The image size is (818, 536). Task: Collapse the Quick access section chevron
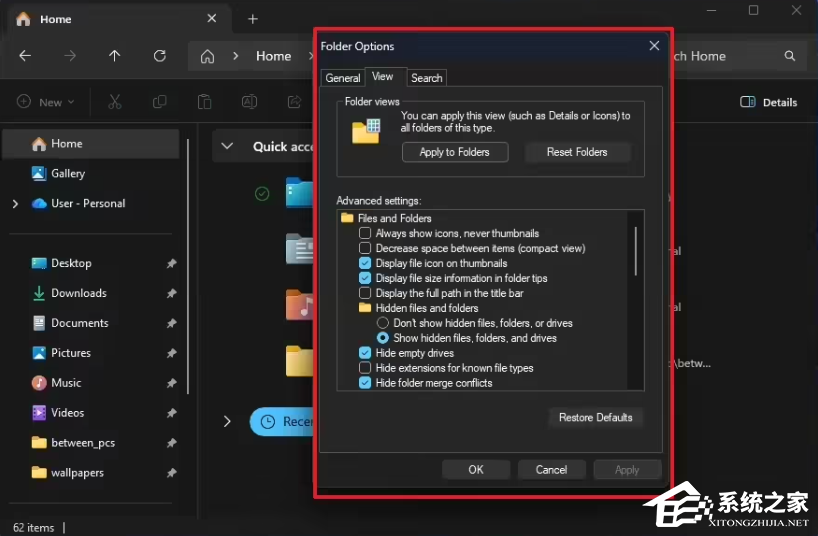(227, 146)
